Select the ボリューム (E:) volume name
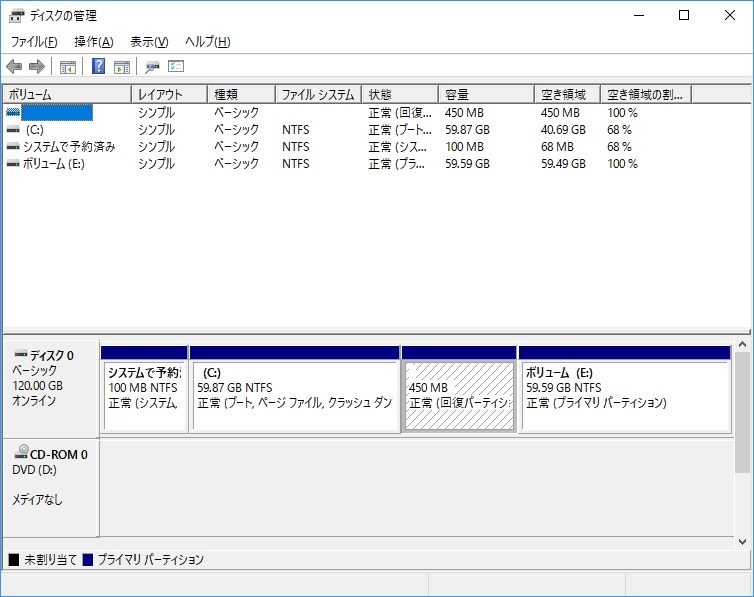The width and height of the screenshot is (754, 597). 54,164
